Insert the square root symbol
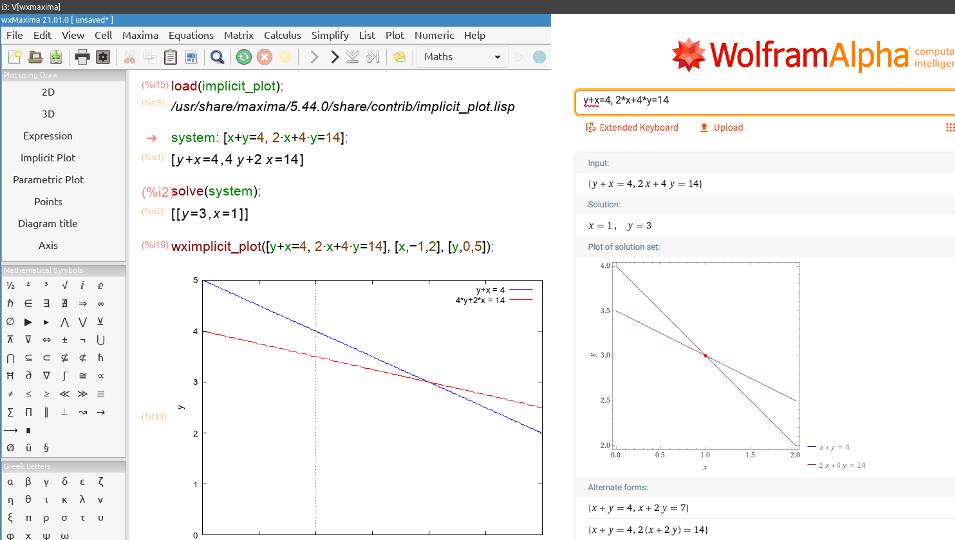 [x=65, y=285]
